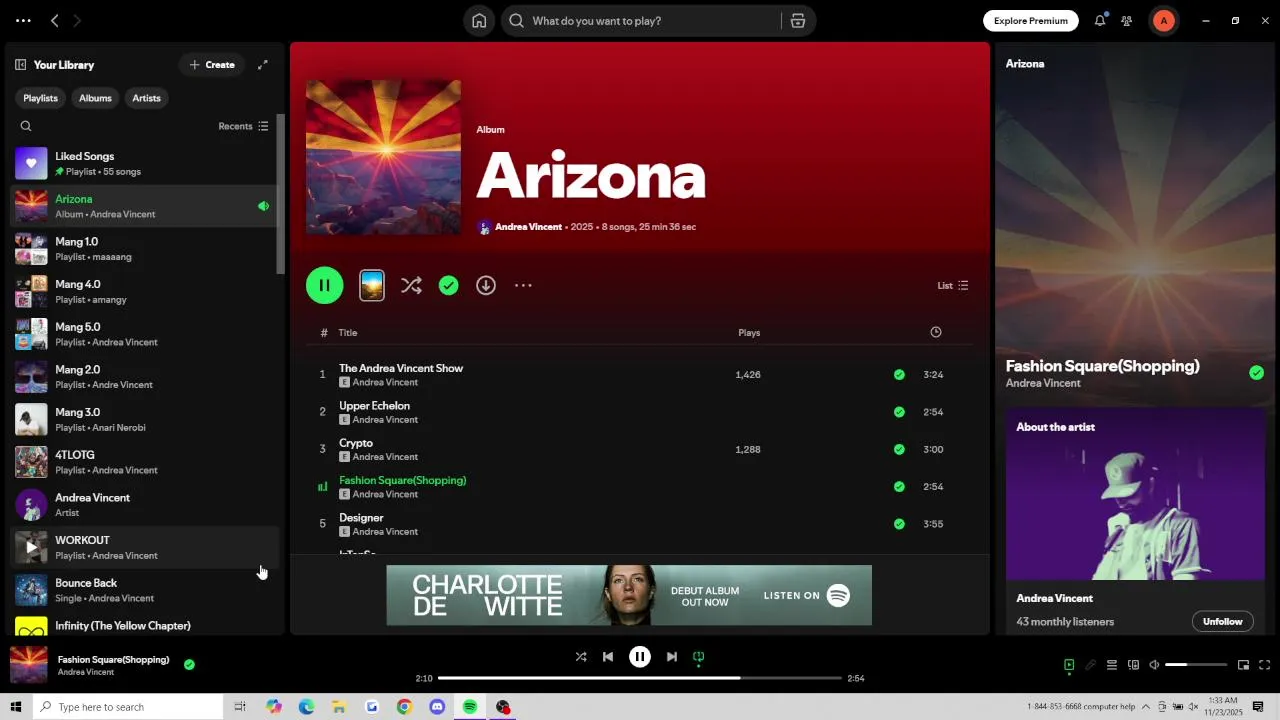
Task: Filter the library by Artists
Action: click(147, 98)
